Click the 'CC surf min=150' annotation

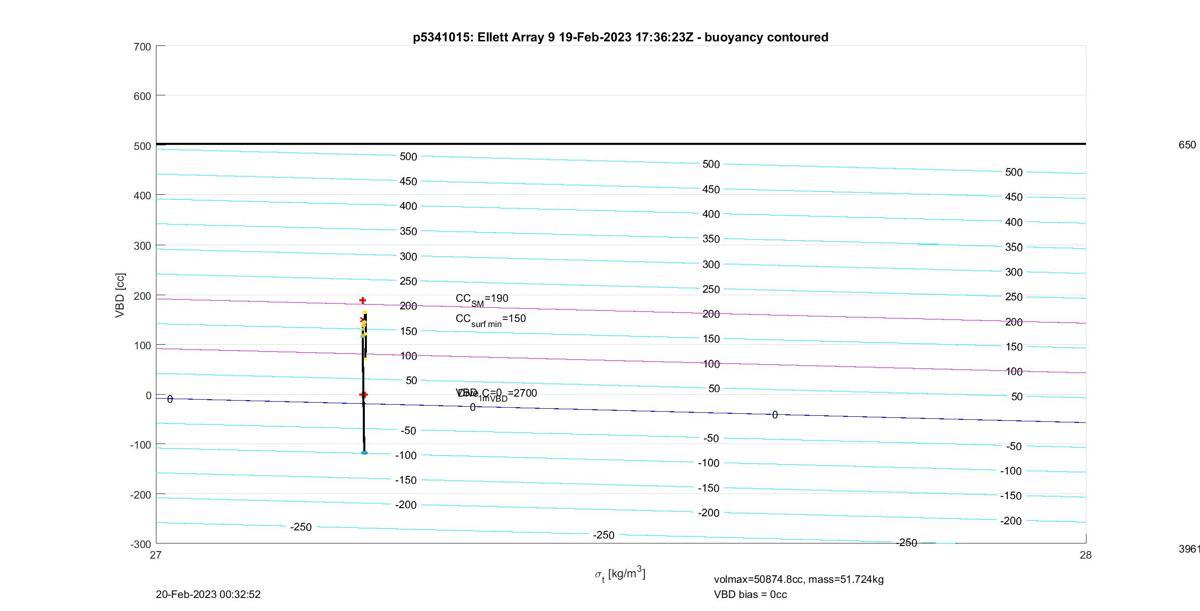490,319
